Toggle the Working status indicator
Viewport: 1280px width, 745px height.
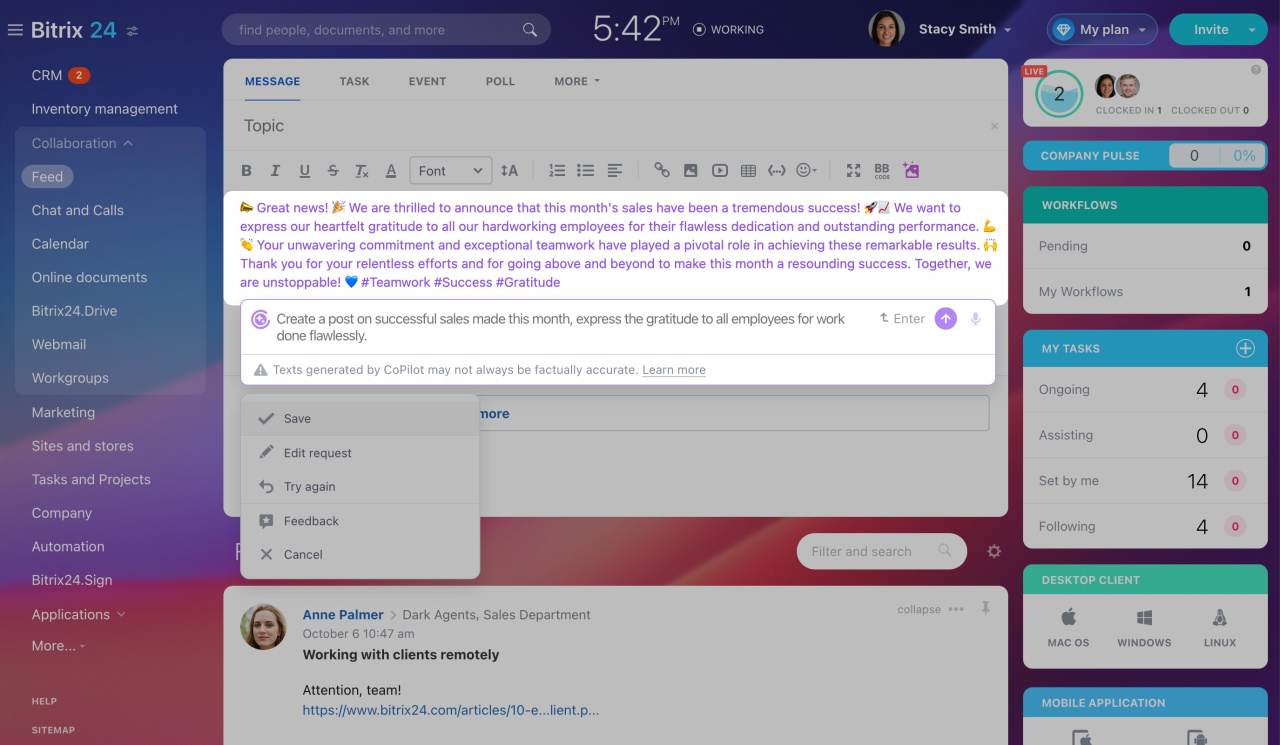pos(728,30)
